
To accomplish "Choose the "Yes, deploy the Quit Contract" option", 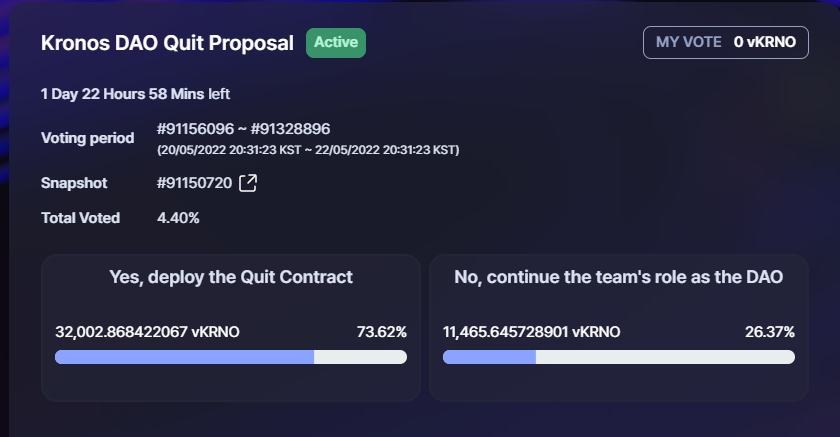I will (231, 277).
